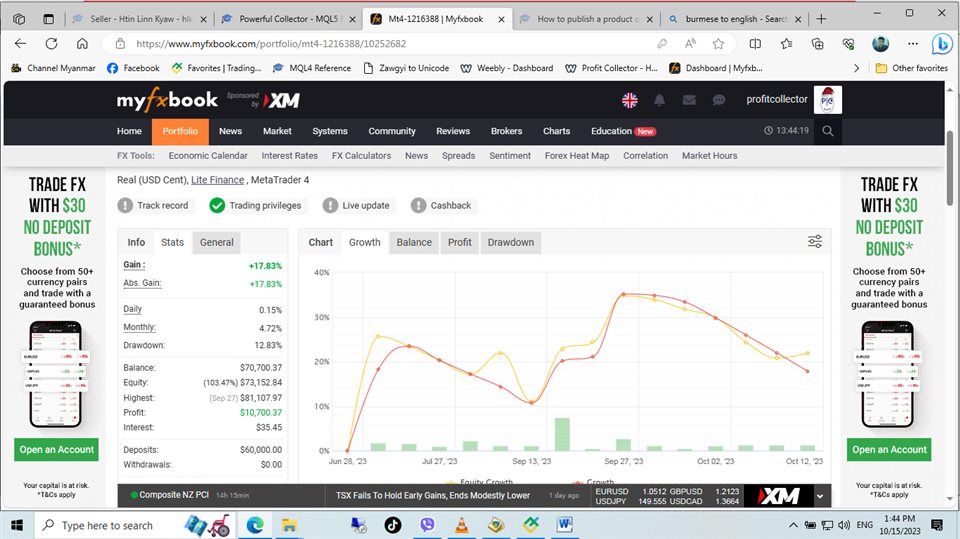Click the Track record status badge
This screenshot has width=960, height=539.
pyautogui.click(x=154, y=205)
